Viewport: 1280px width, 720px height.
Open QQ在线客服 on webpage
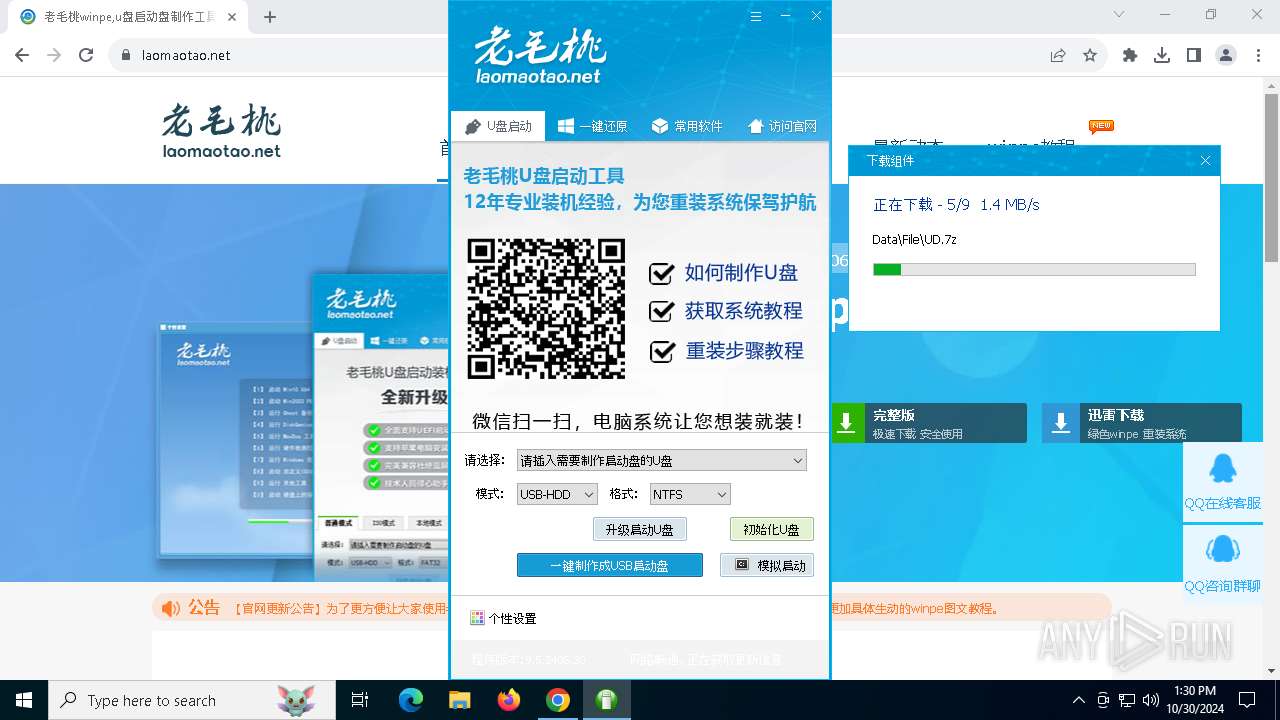(x=1222, y=481)
